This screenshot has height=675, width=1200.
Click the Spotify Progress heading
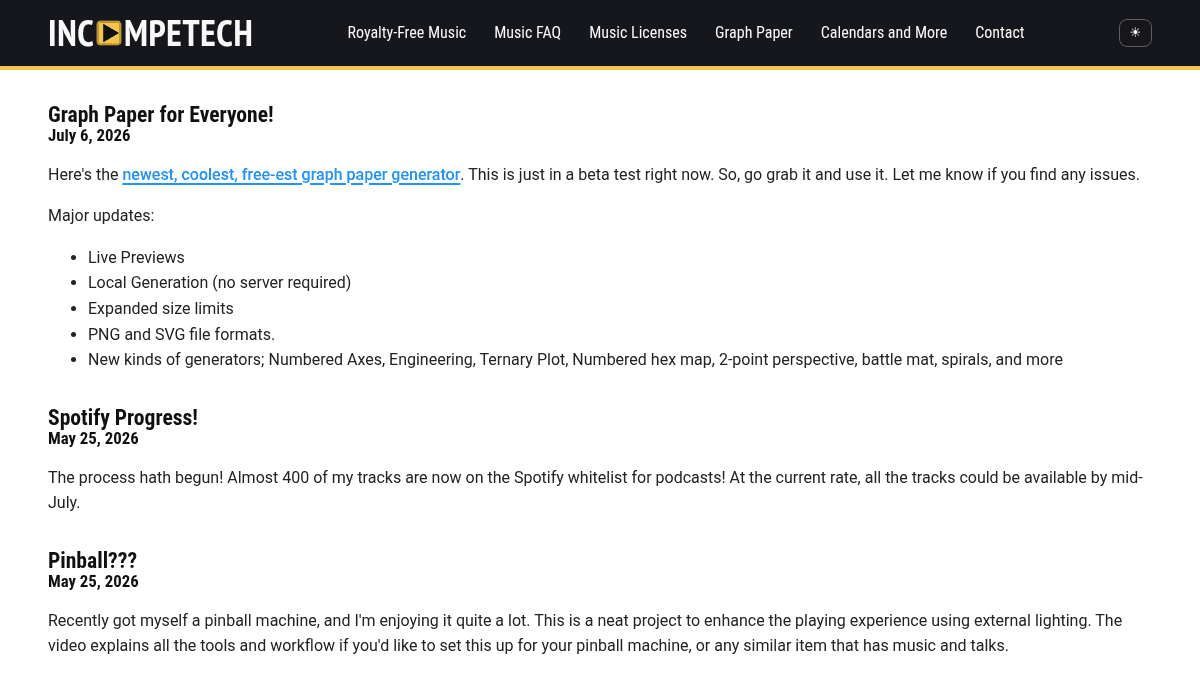tap(123, 417)
